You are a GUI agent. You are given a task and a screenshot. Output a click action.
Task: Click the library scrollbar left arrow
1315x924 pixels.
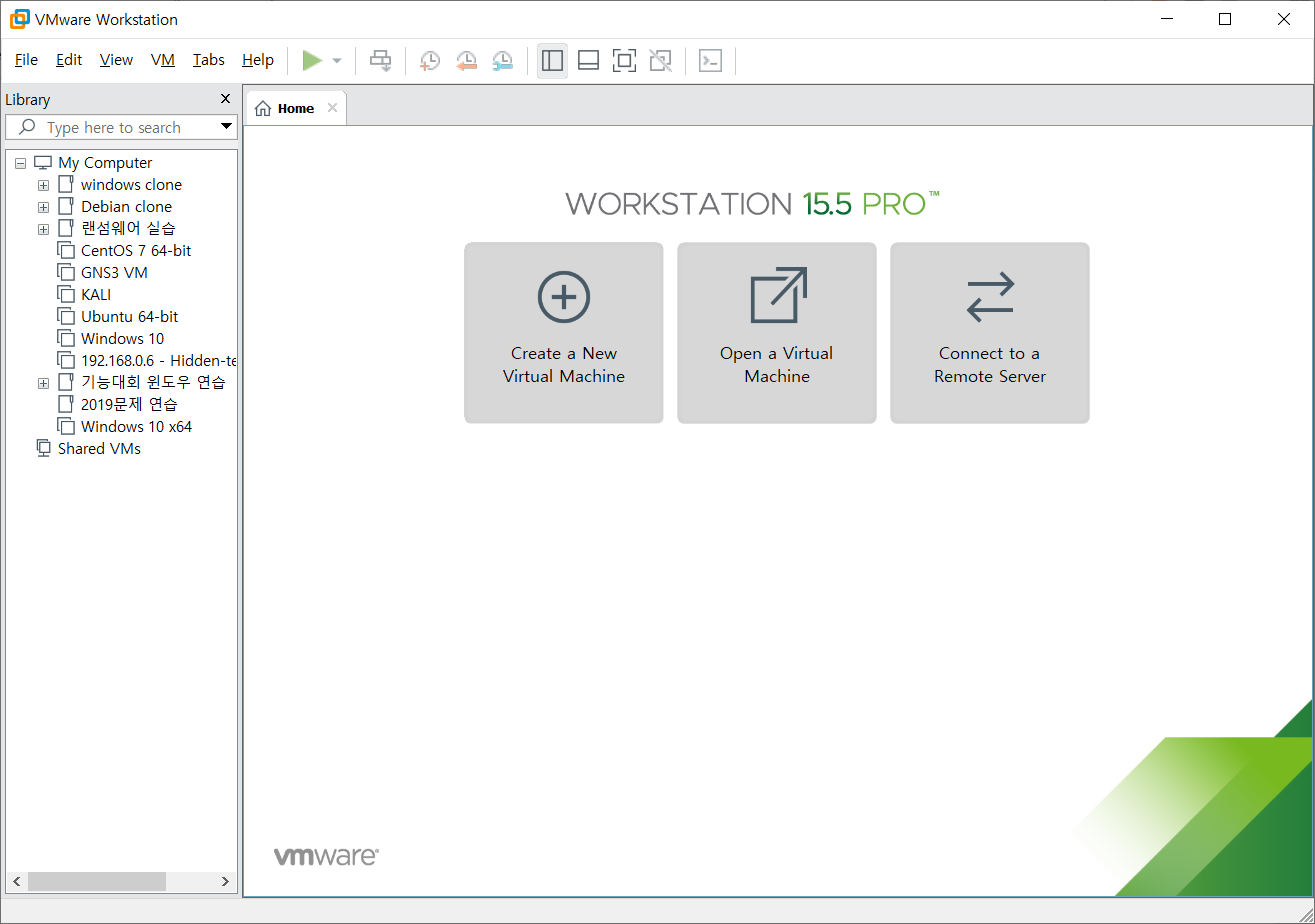[15, 882]
